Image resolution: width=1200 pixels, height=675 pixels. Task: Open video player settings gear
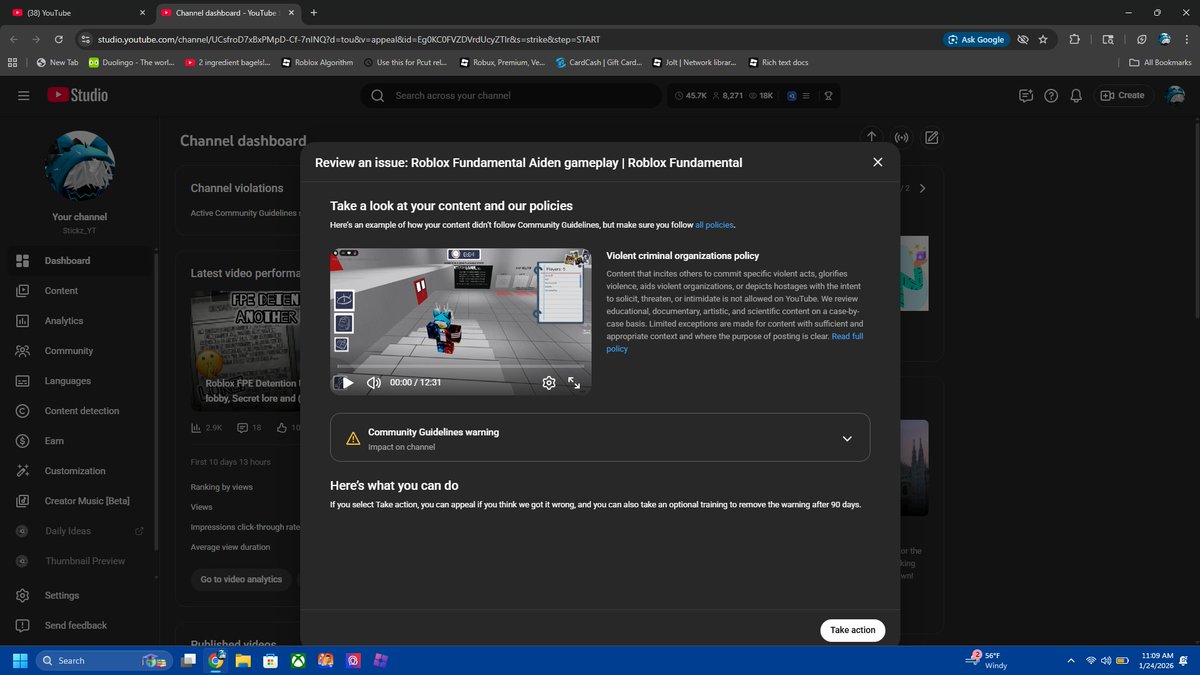pos(548,382)
